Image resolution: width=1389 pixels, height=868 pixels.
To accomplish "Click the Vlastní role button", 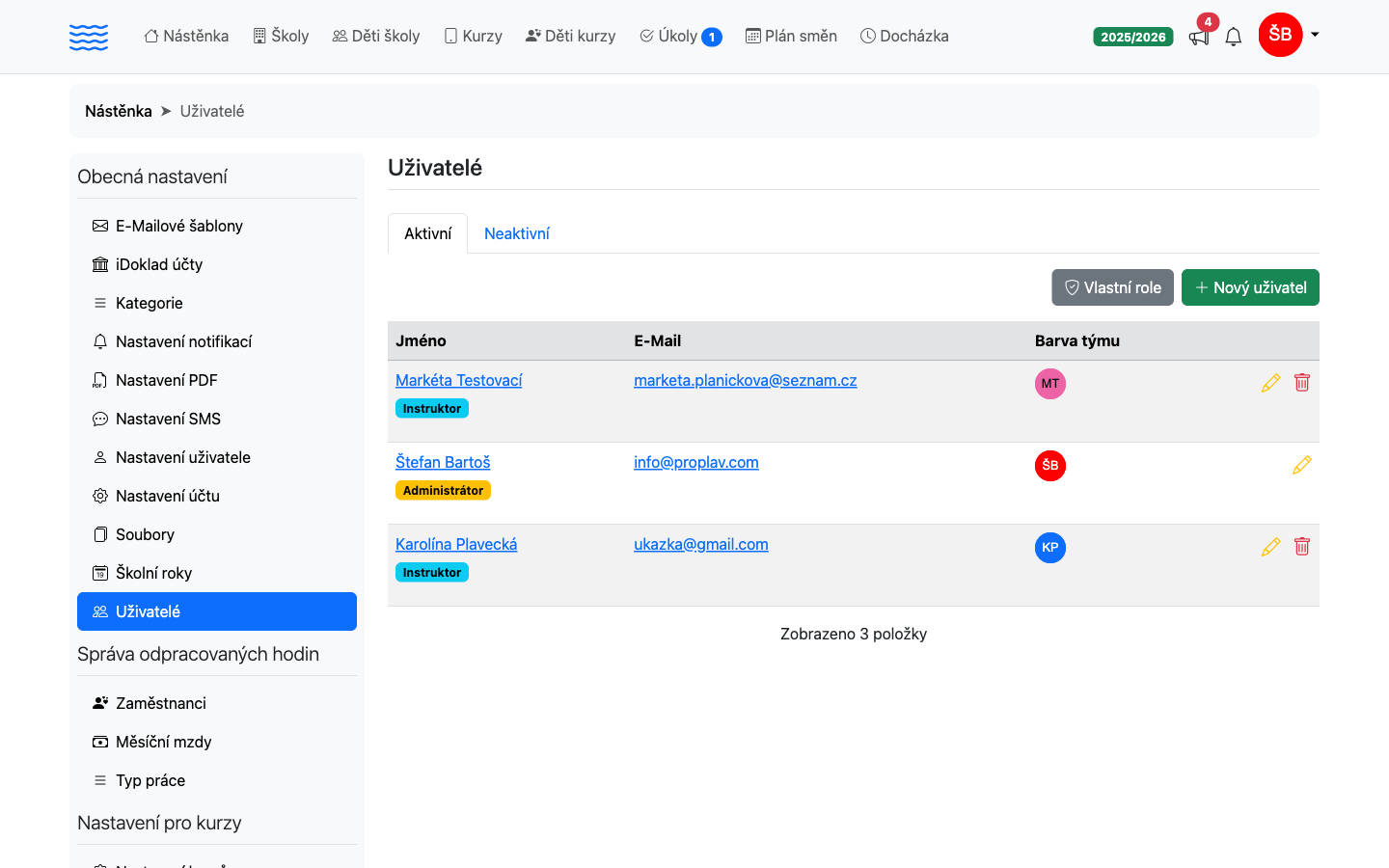I will click(1112, 287).
